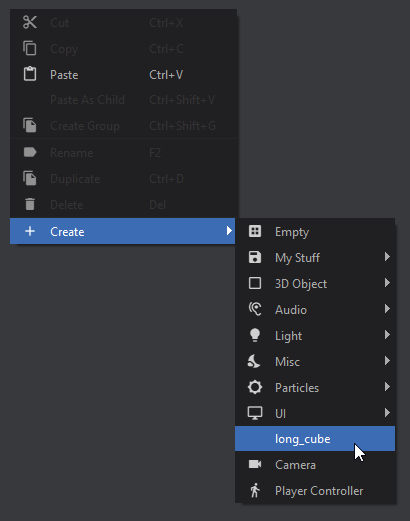Click the grid icon beside Empty
Screen dimensions: 410x521
coord(255,231)
